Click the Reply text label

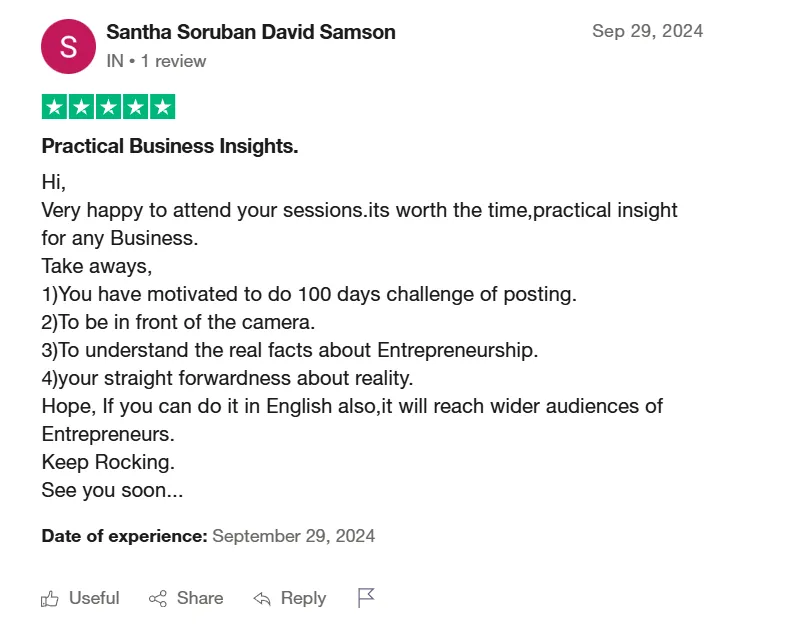[303, 598]
